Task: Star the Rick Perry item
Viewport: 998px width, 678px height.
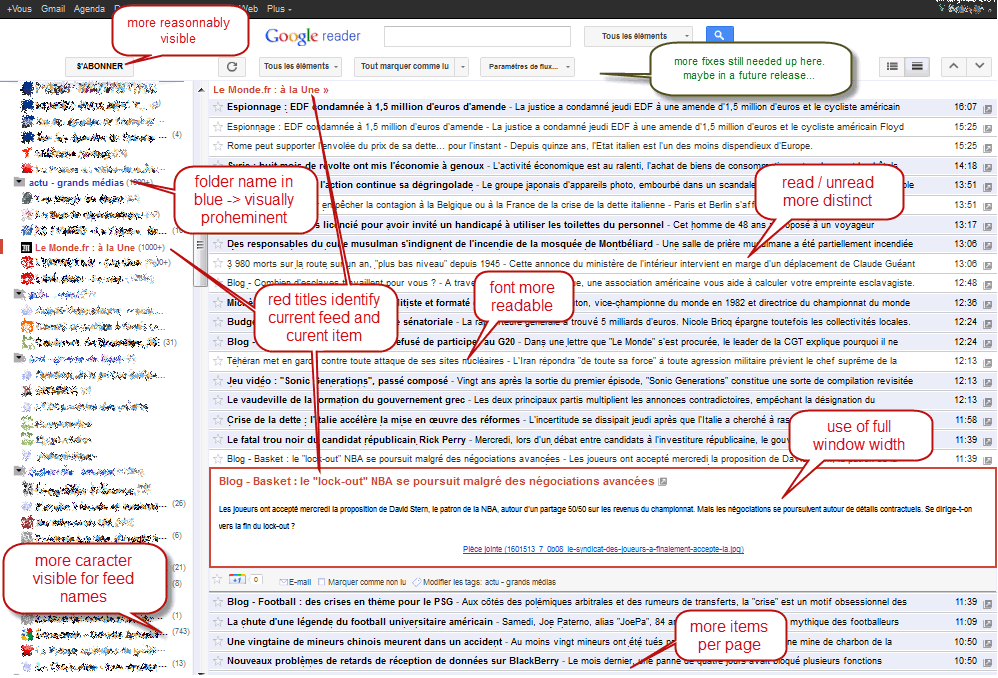Action: click(x=218, y=440)
